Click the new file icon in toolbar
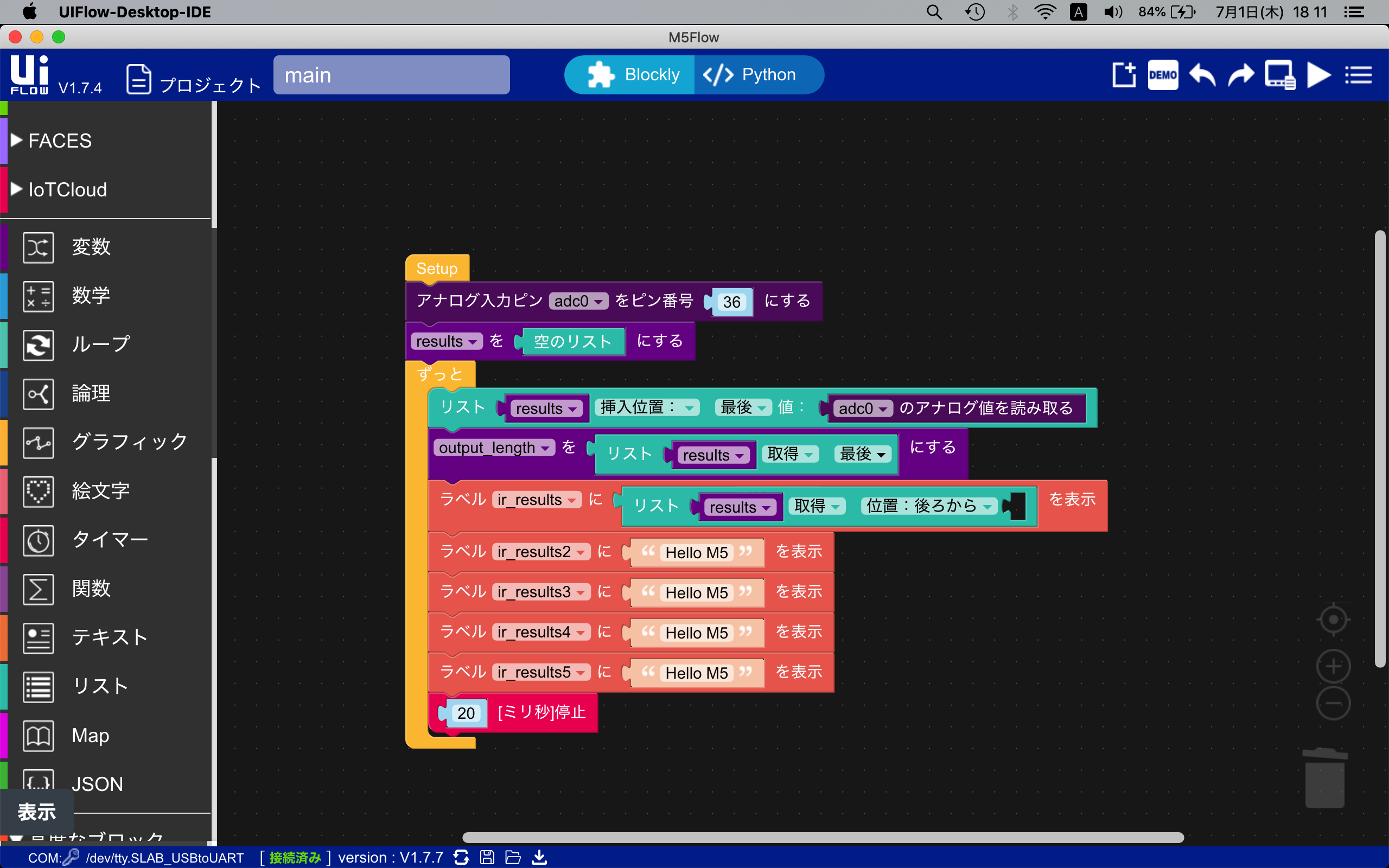1389x868 pixels. pos(1124,75)
